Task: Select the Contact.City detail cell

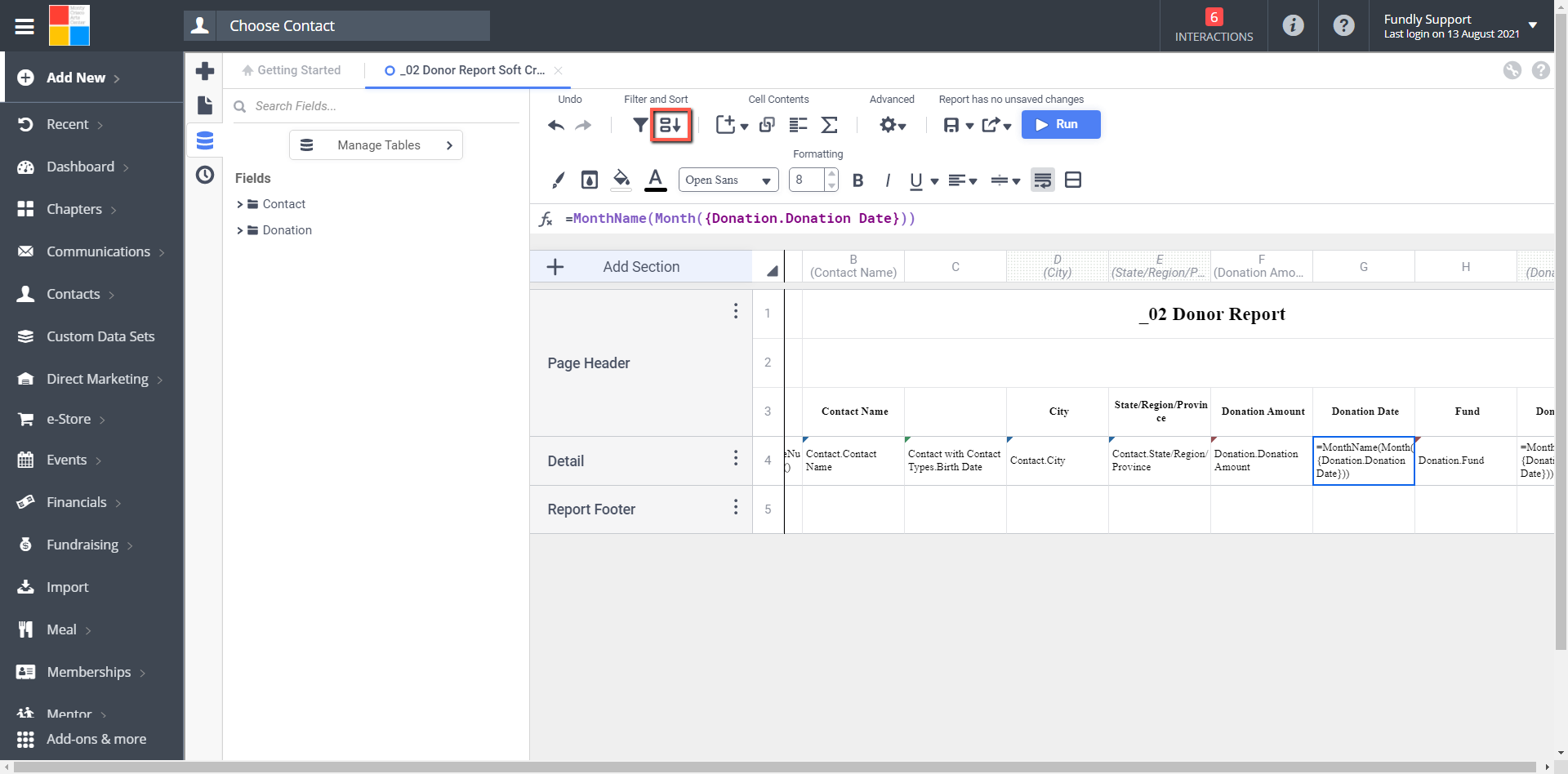Action: click(x=1058, y=460)
